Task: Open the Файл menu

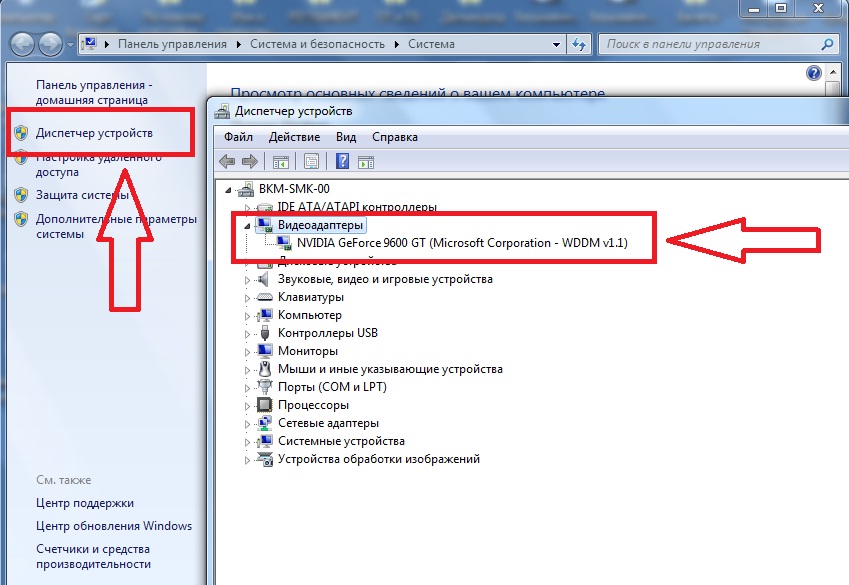Action: point(239,137)
